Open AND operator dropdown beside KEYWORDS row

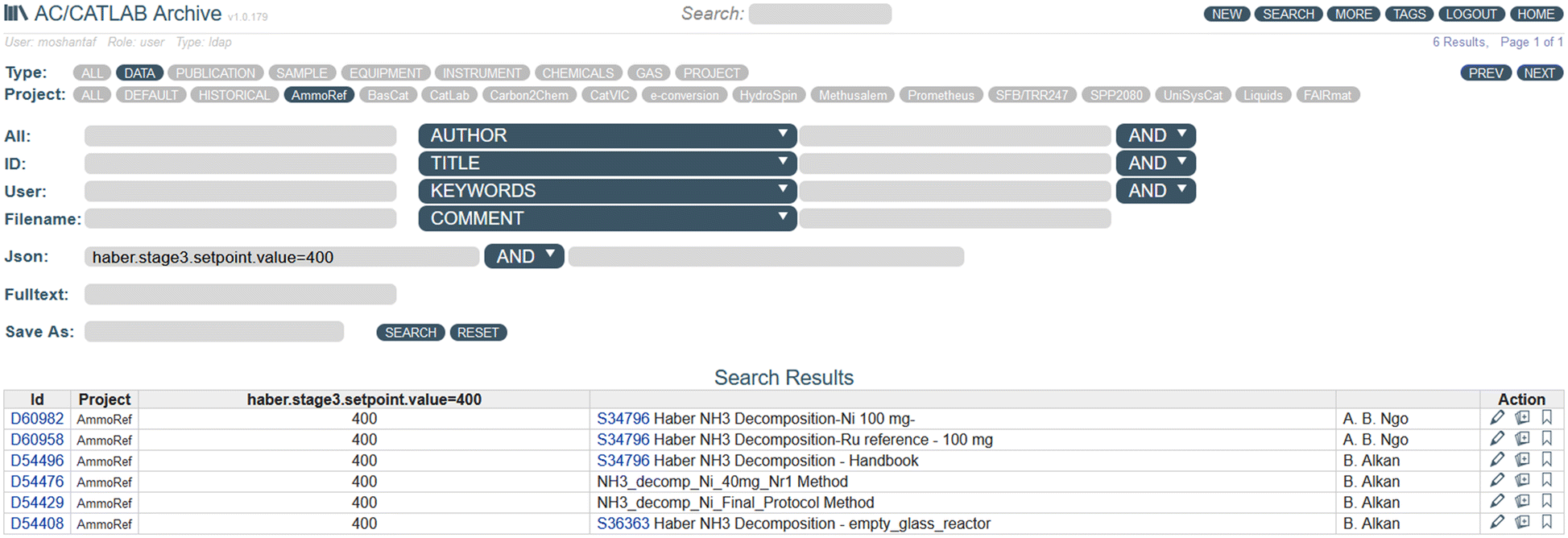pyautogui.click(x=1156, y=191)
